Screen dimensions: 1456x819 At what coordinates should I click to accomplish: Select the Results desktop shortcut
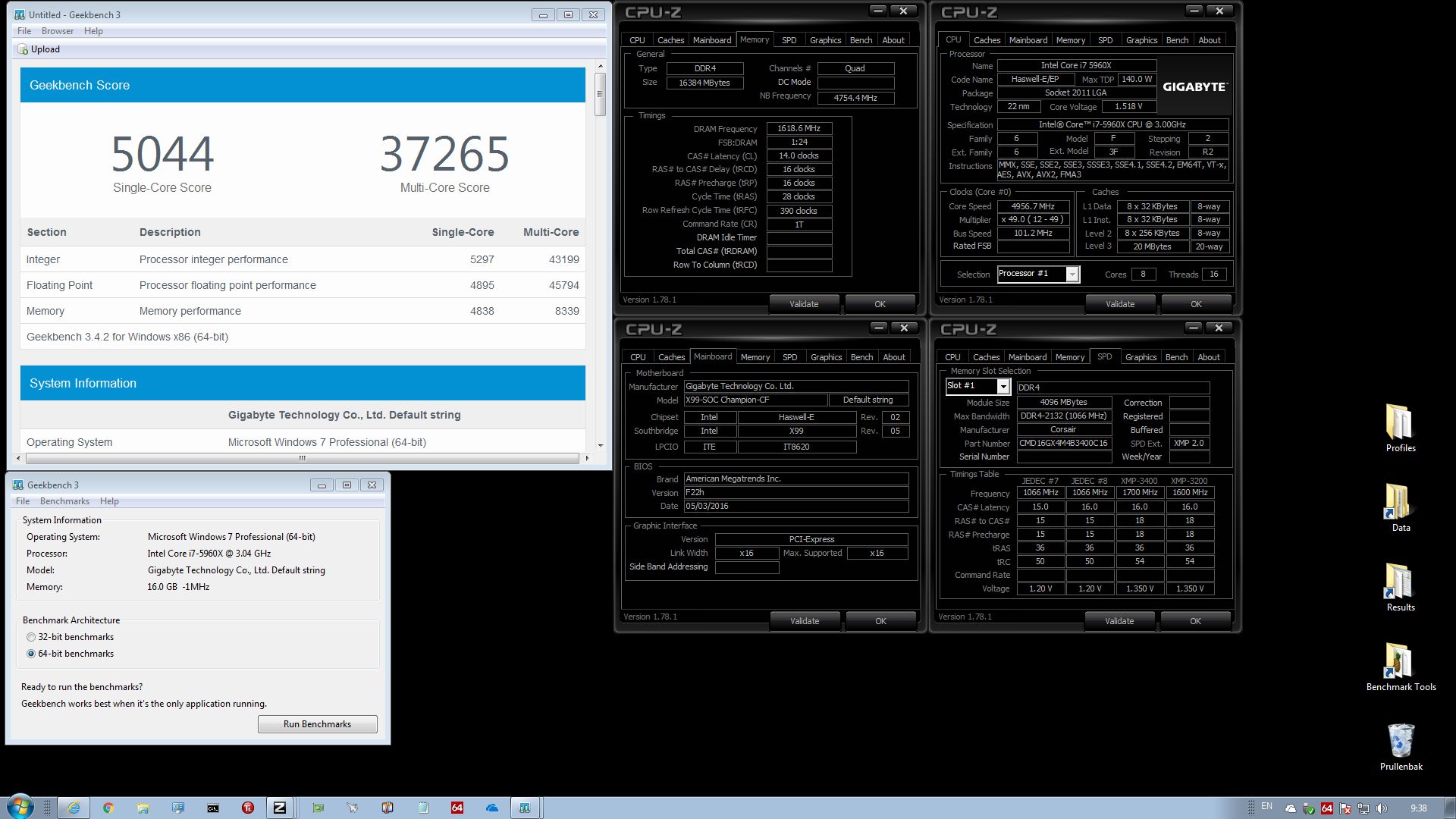pyautogui.click(x=1400, y=588)
